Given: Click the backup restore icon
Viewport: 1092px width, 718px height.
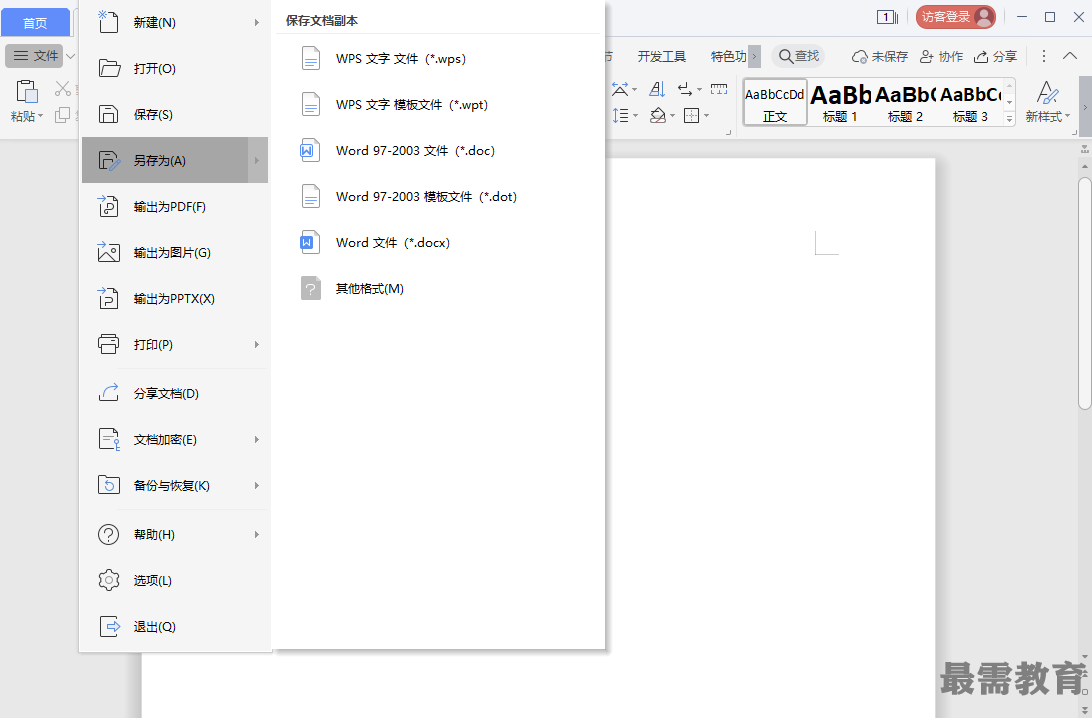Looking at the screenshot, I should click(x=109, y=485).
